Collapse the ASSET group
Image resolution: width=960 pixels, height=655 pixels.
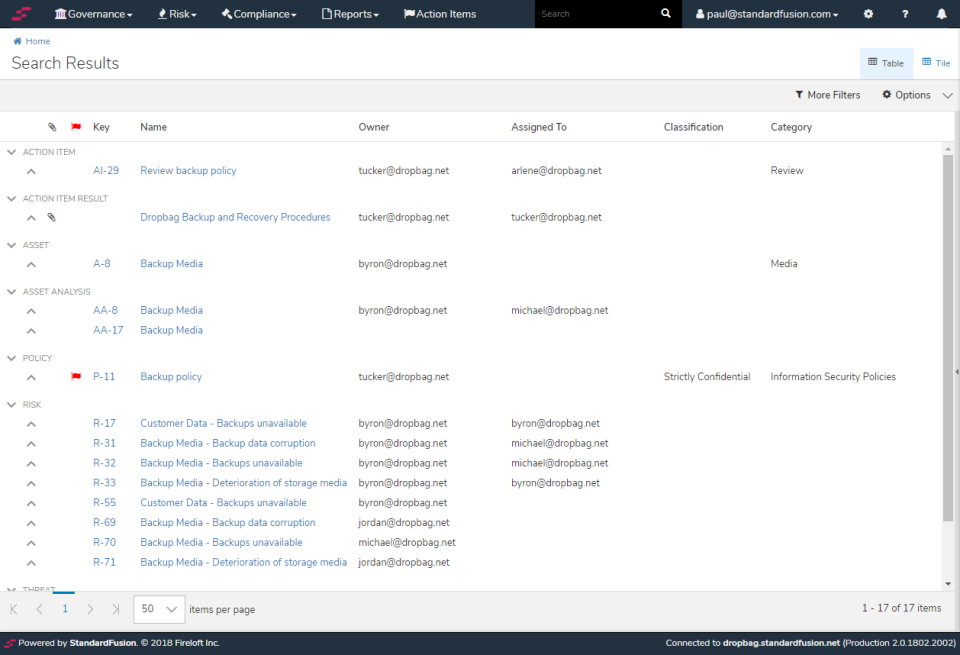pyautogui.click(x=11, y=245)
